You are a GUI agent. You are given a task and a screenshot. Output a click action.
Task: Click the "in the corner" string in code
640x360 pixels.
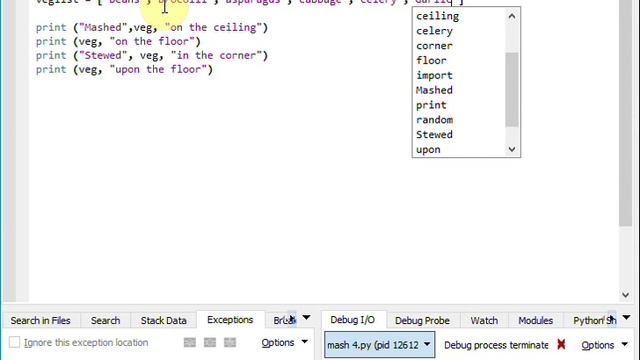pyautogui.click(x=216, y=56)
